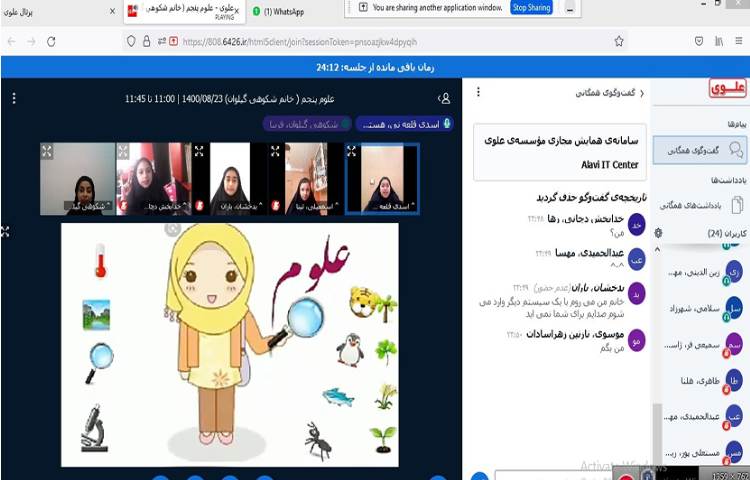This screenshot has height=480, width=750.
Task: Select user عبدالحمیدی in users list
Action: click(704, 417)
